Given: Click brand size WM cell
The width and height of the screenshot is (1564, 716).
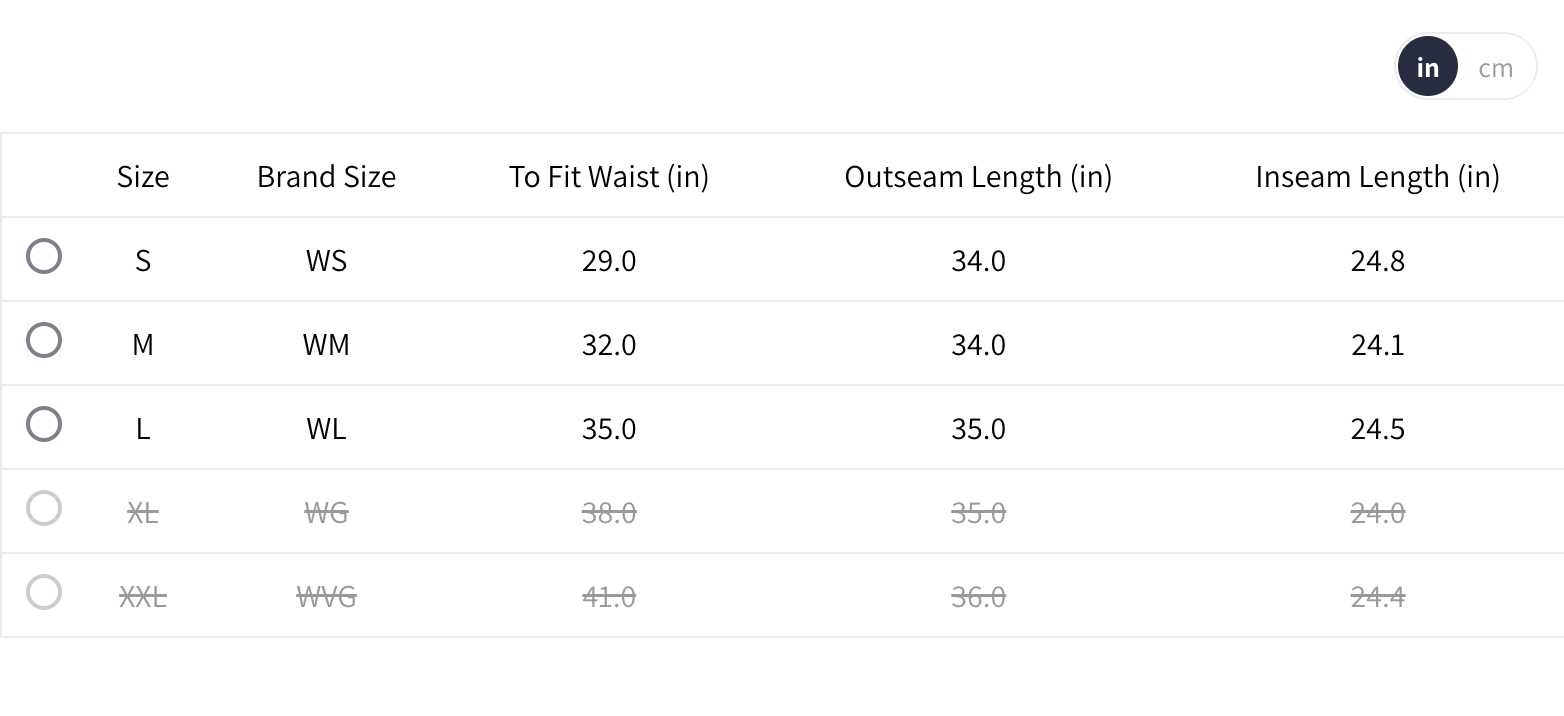Looking at the screenshot, I should [x=326, y=345].
